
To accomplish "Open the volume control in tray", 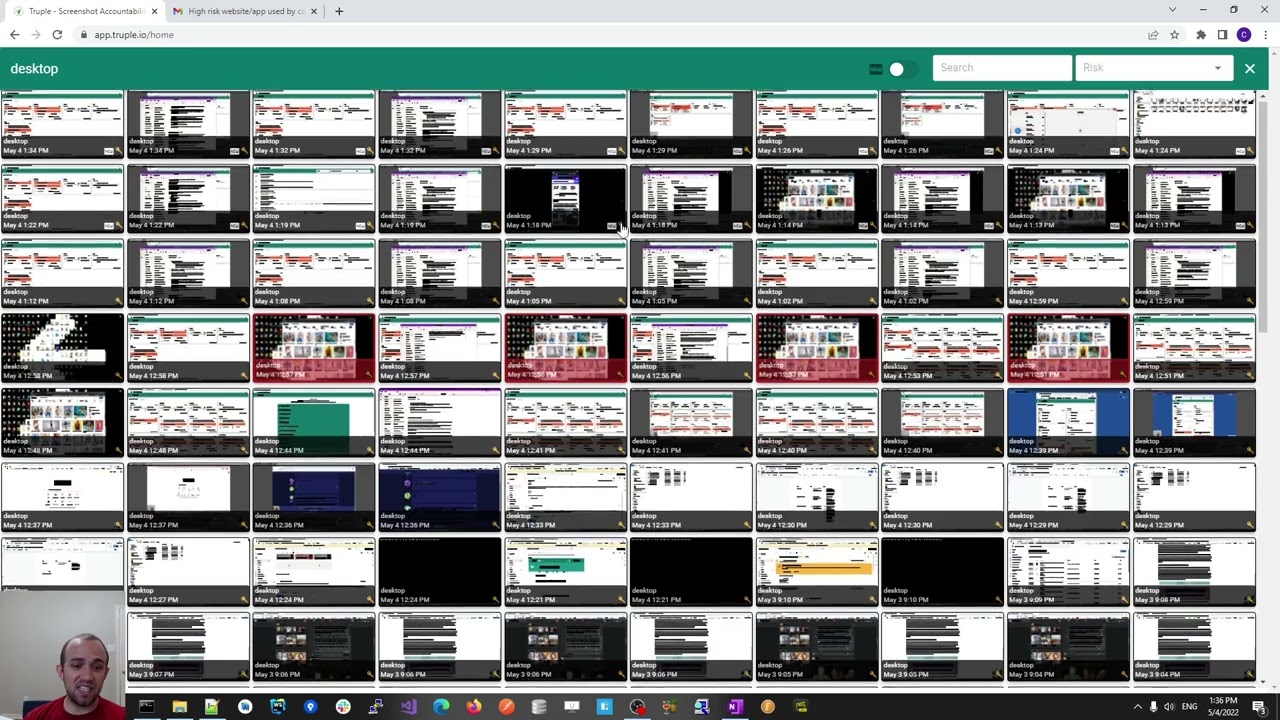I will pyautogui.click(x=1170, y=707).
